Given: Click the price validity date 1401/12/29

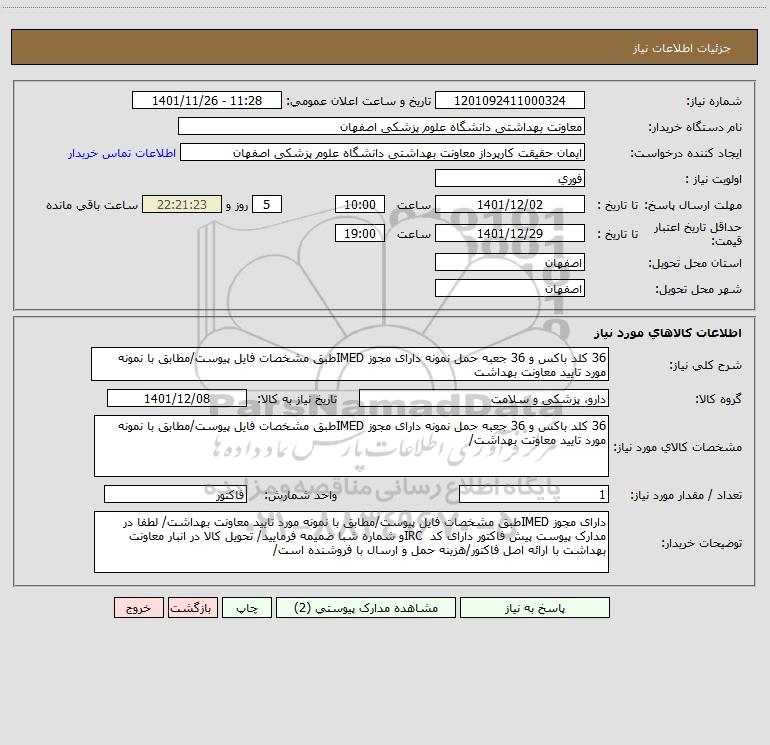Looking at the screenshot, I should pyautogui.click(x=510, y=233).
